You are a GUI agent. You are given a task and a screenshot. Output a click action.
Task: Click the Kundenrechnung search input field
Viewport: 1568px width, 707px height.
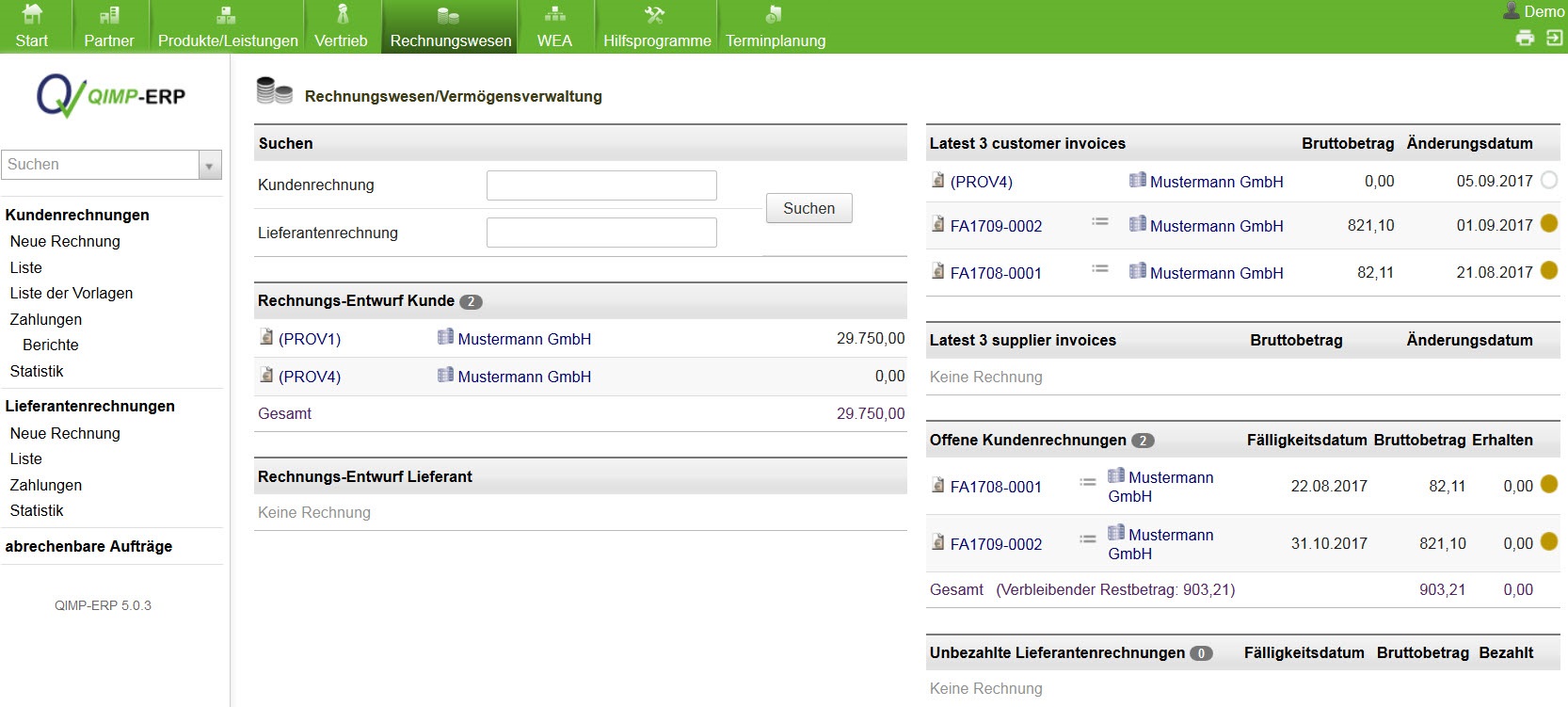tap(600, 185)
